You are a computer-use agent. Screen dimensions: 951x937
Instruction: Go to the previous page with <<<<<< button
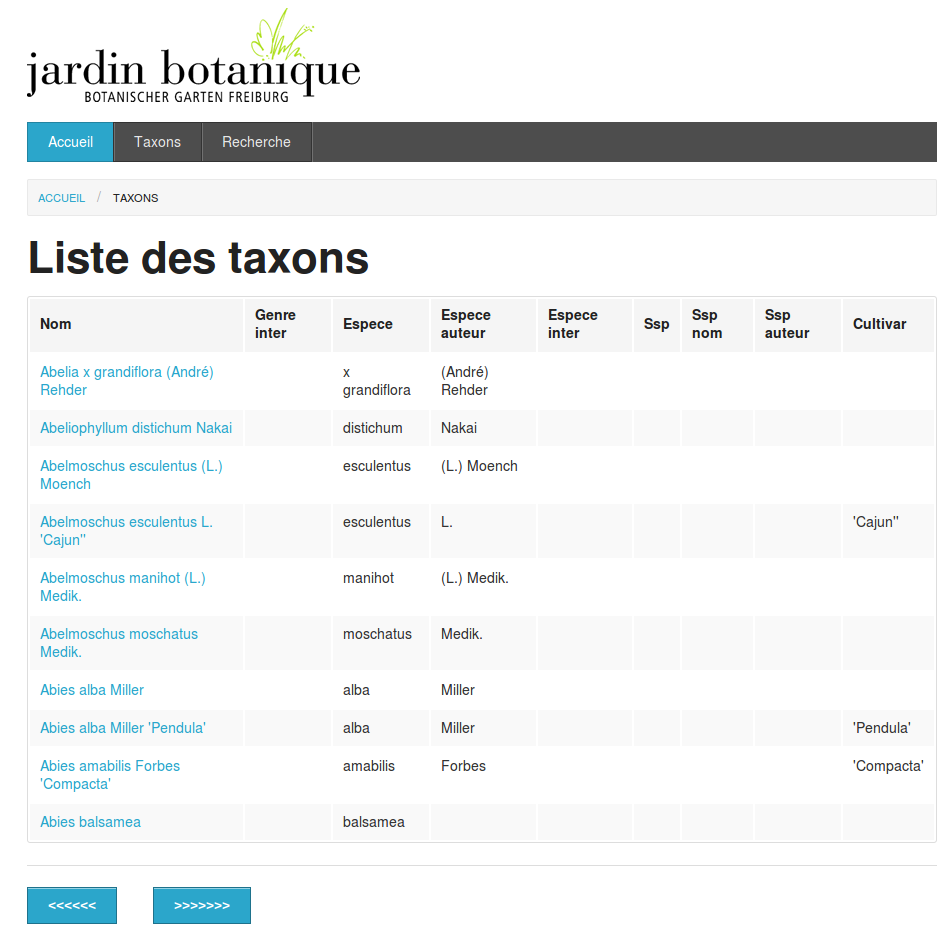point(72,905)
